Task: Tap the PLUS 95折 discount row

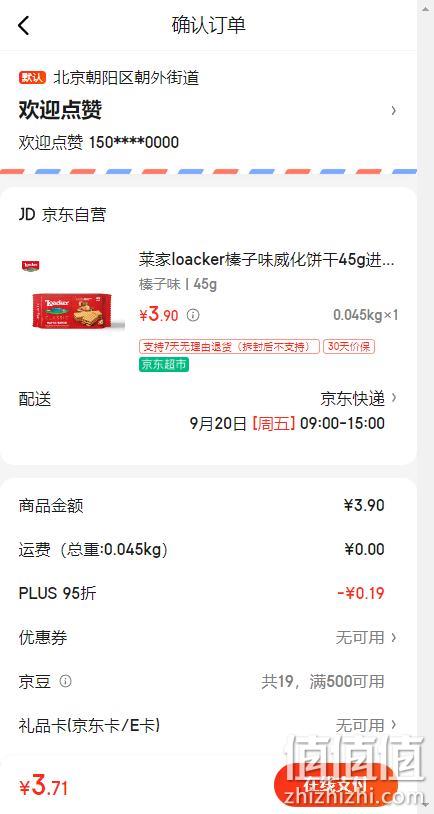Action: pos(209,593)
